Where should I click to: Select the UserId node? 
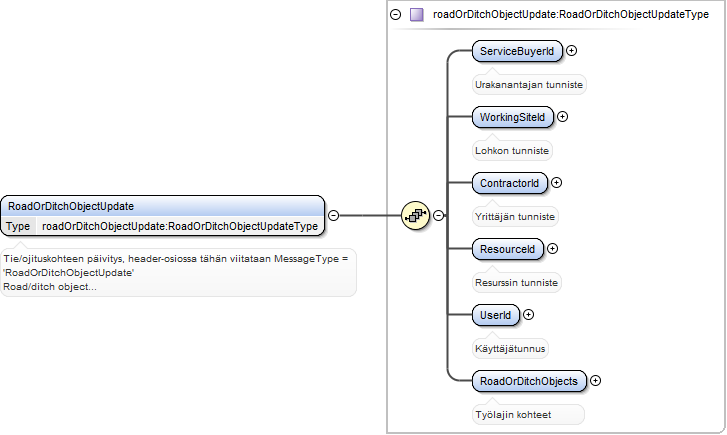pos(495,315)
